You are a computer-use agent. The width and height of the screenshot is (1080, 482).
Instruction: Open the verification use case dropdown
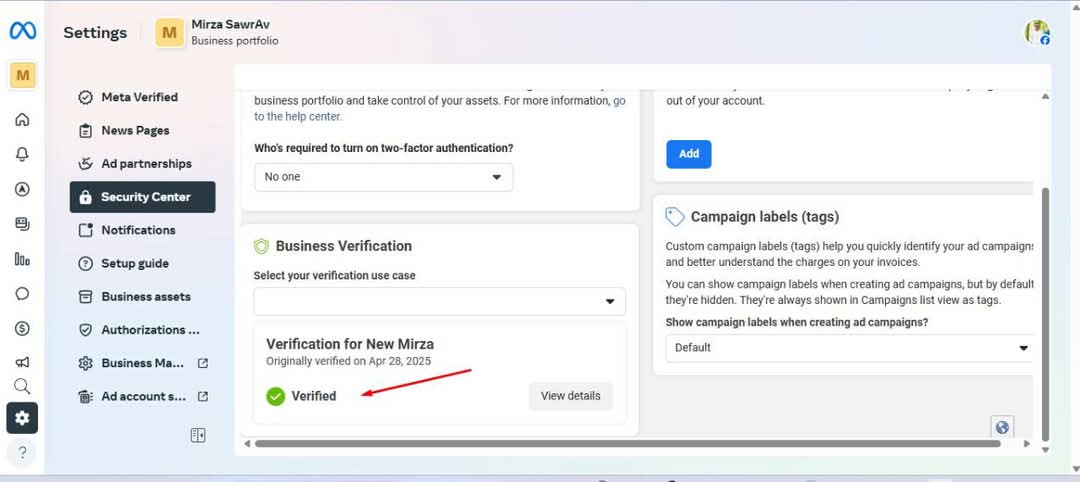(x=439, y=302)
